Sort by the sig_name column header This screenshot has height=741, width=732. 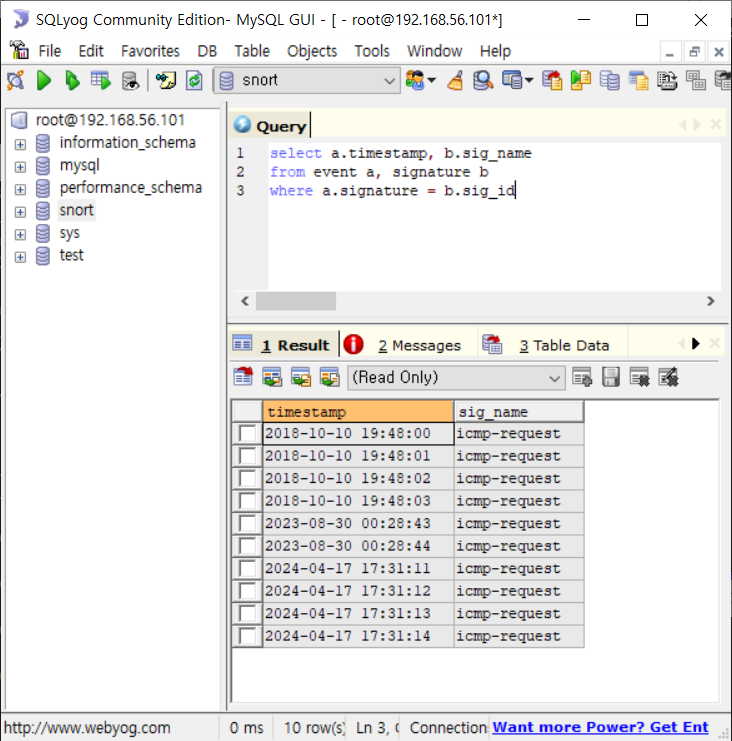(518, 412)
